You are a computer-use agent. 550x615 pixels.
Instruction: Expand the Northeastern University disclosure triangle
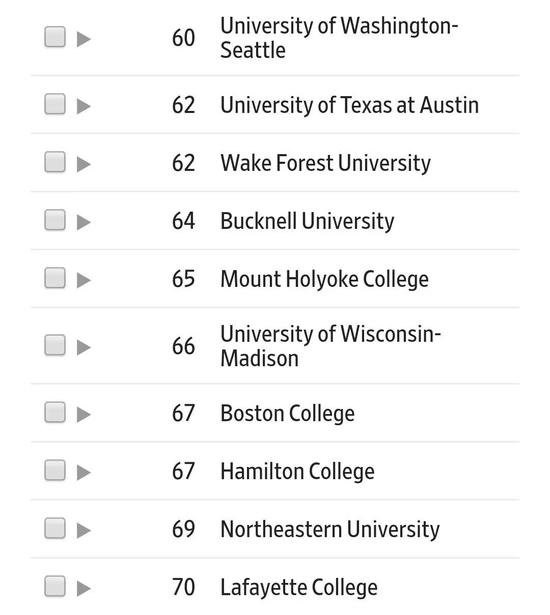tap(84, 531)
